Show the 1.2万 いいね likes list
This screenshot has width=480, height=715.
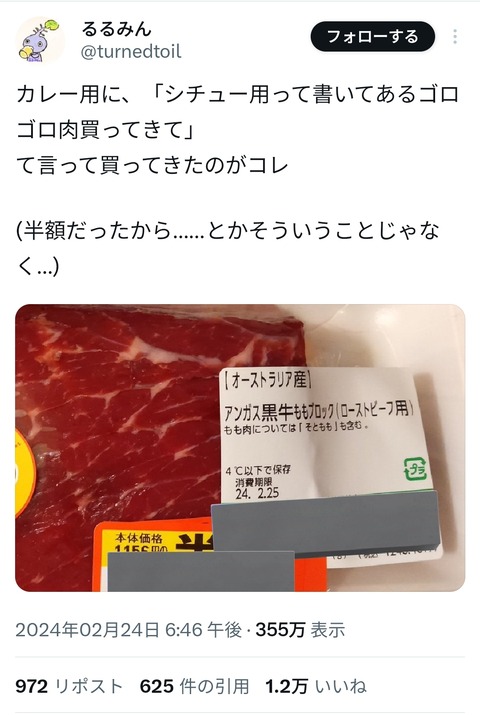click(316, 686)
